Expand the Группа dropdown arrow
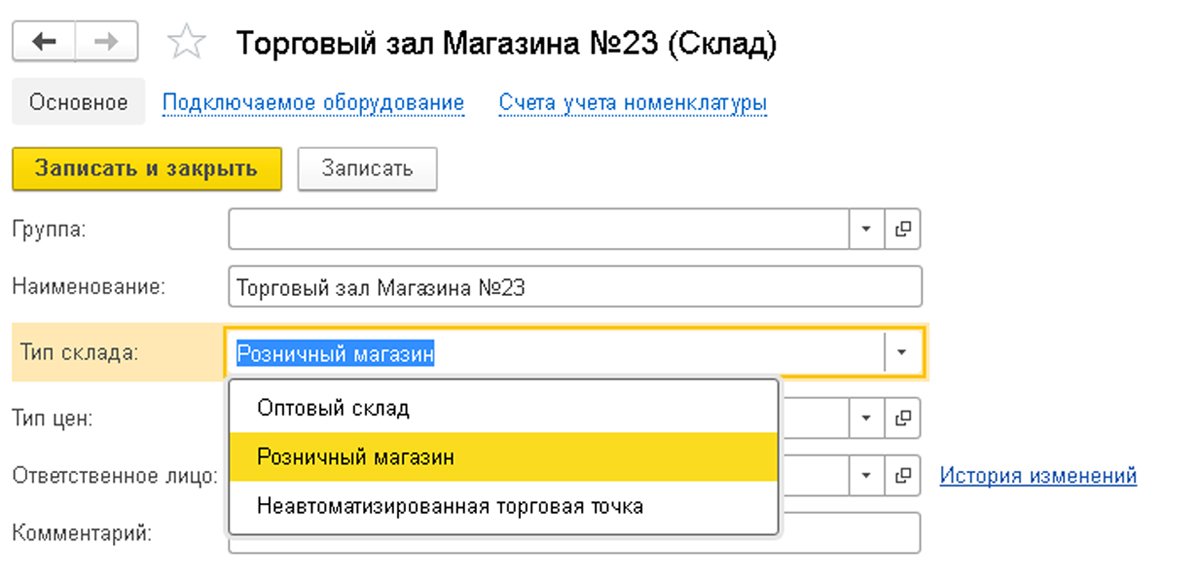The image size is (1200, 581). coord(866,229)
